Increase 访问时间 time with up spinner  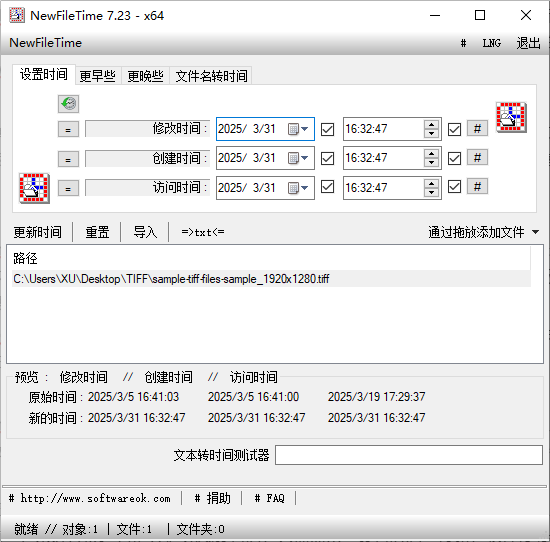click(x=431, y=183)
